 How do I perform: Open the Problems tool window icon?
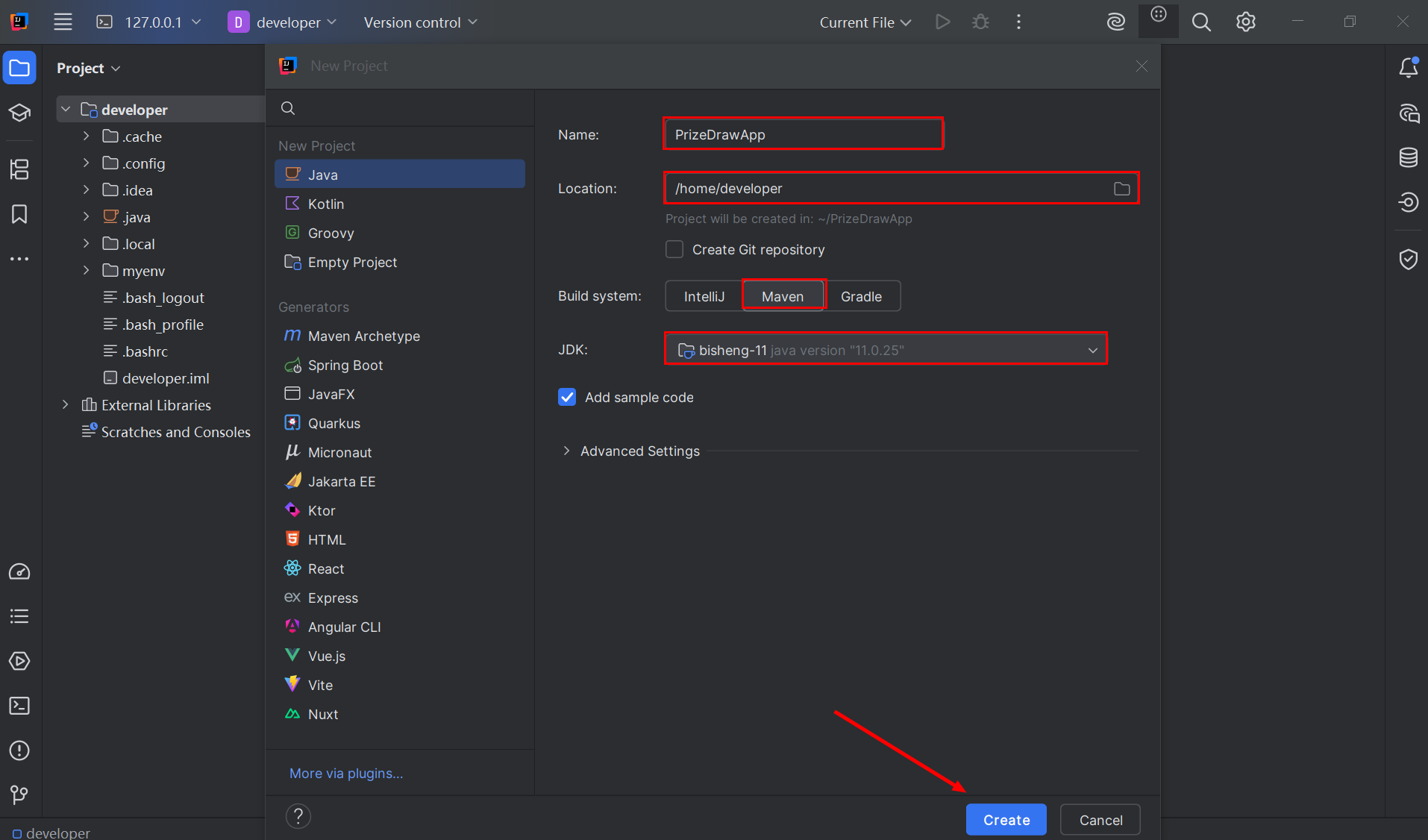pos(19,750)
